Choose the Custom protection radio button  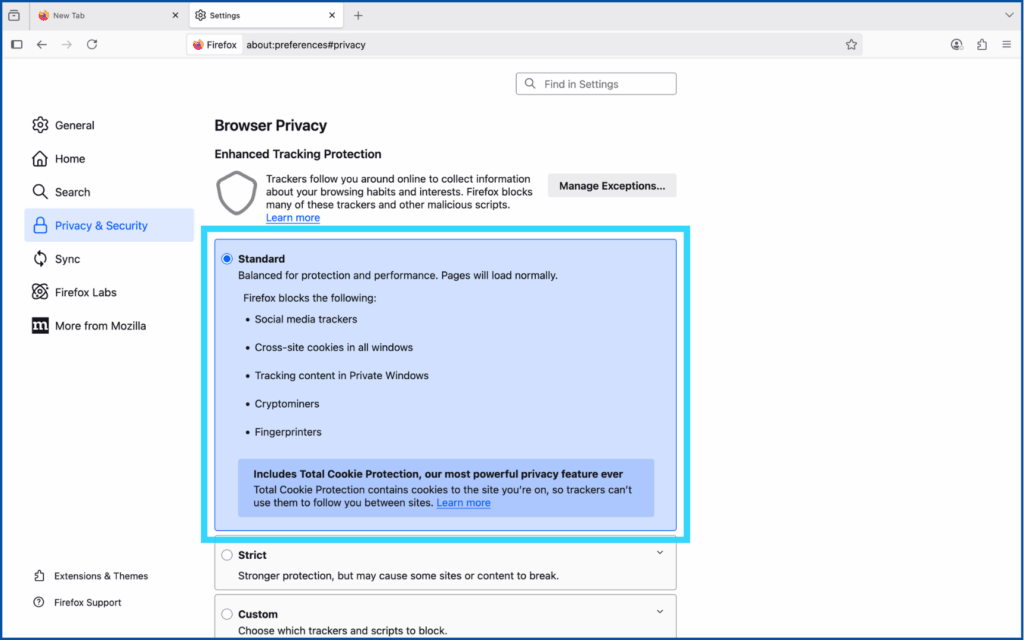pos(227,614)
